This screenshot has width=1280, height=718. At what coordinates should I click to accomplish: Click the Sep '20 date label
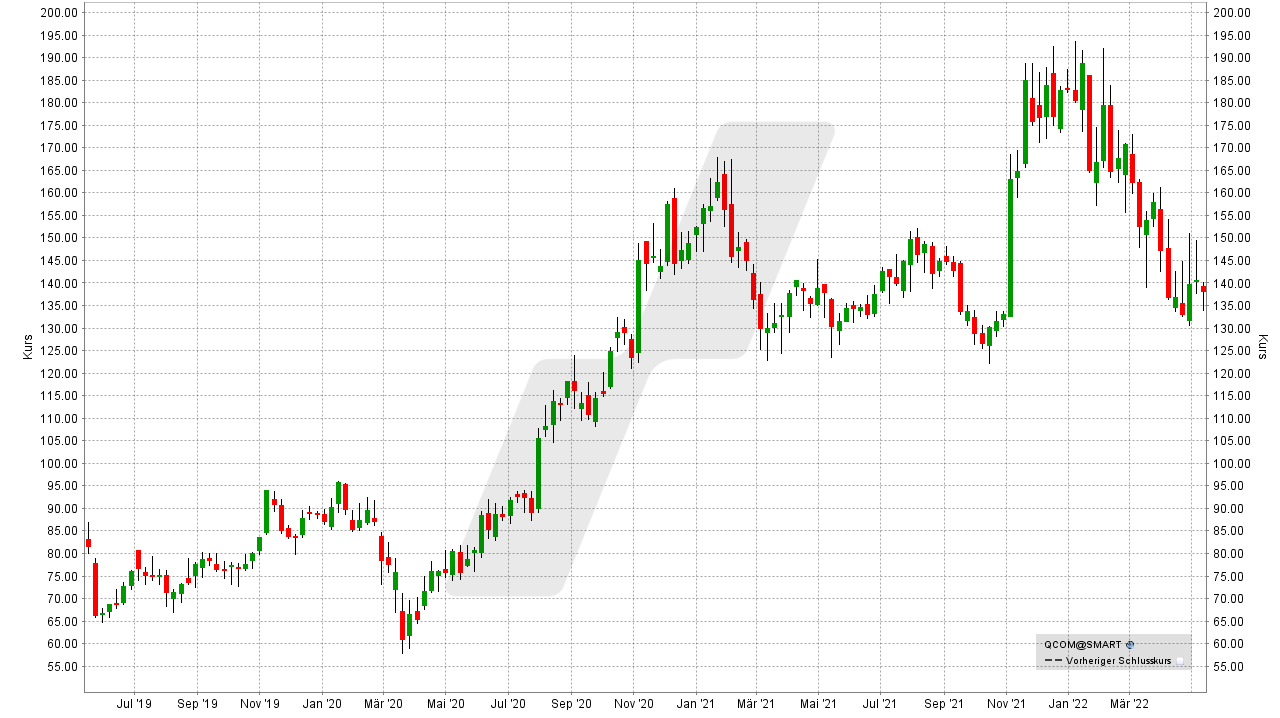tap(570, 704)
